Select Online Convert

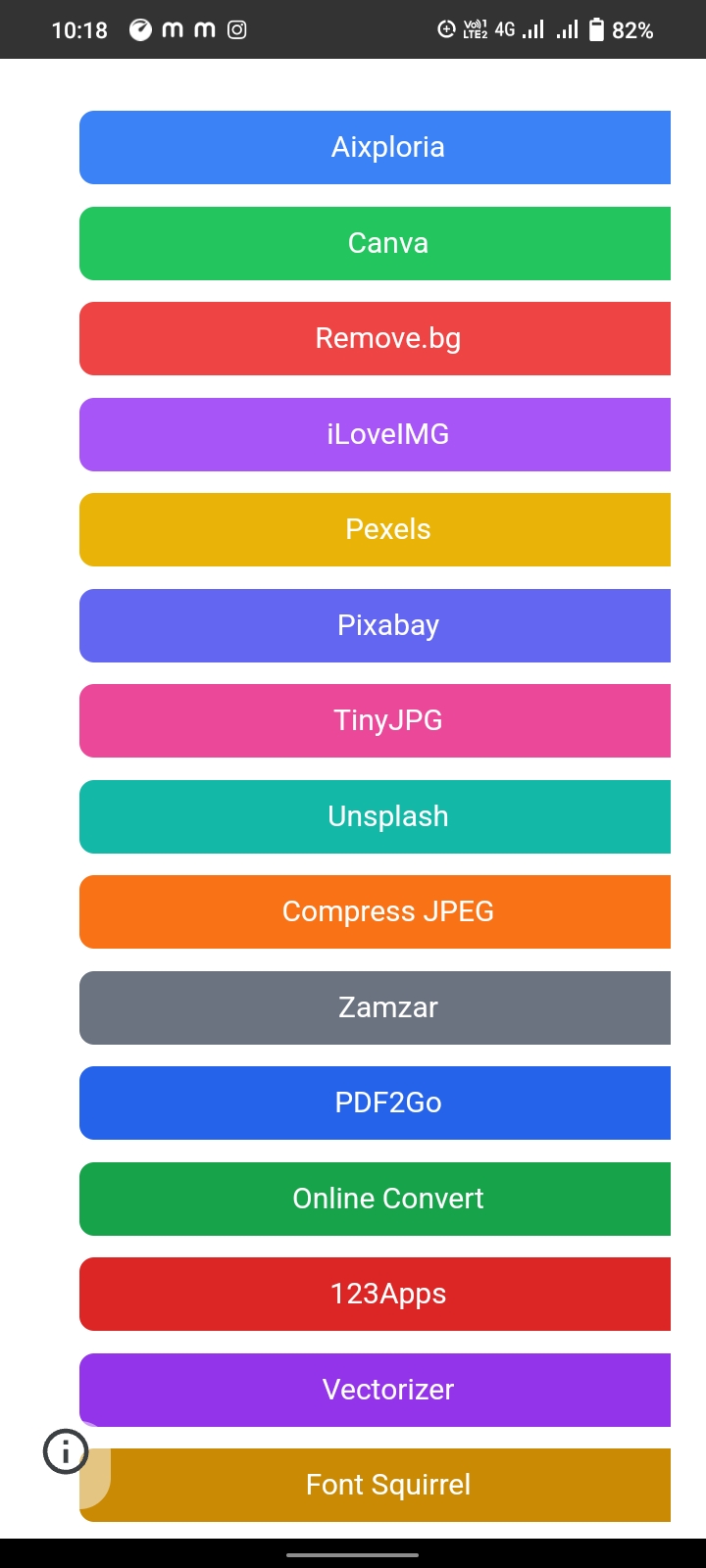coord(387,1199)
